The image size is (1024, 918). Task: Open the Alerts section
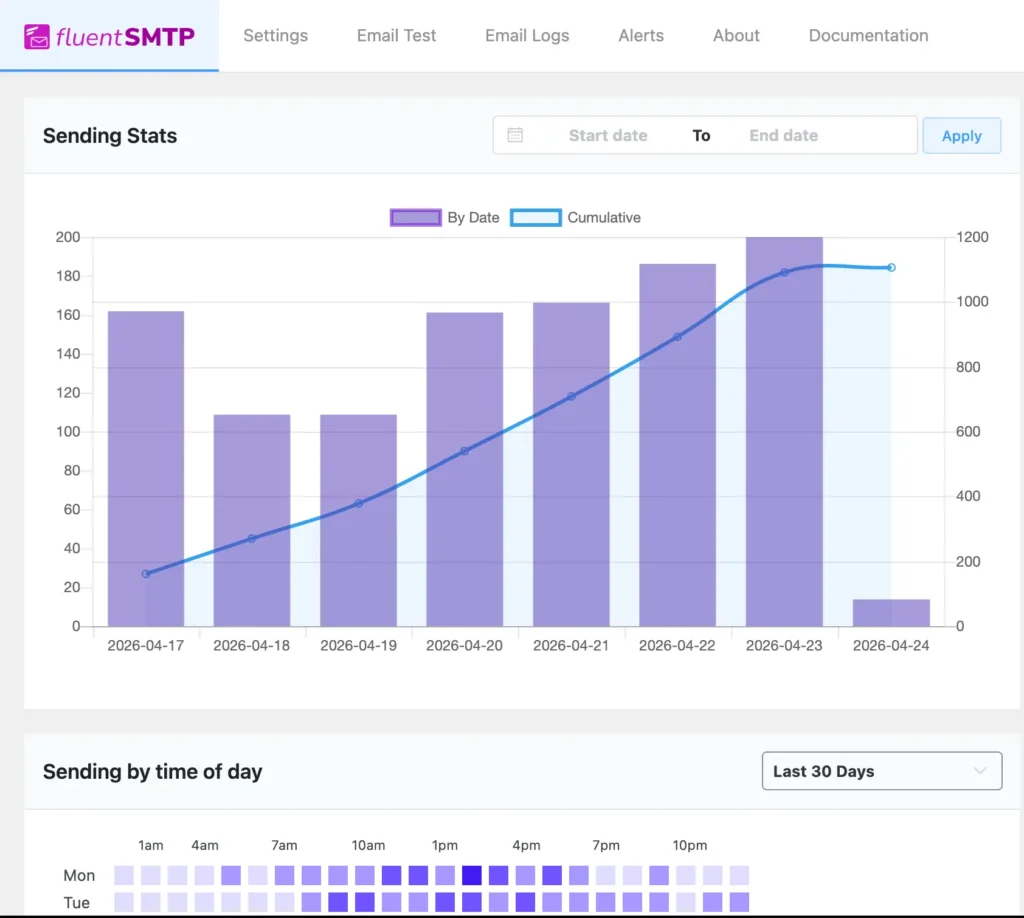tap(640, 35)
